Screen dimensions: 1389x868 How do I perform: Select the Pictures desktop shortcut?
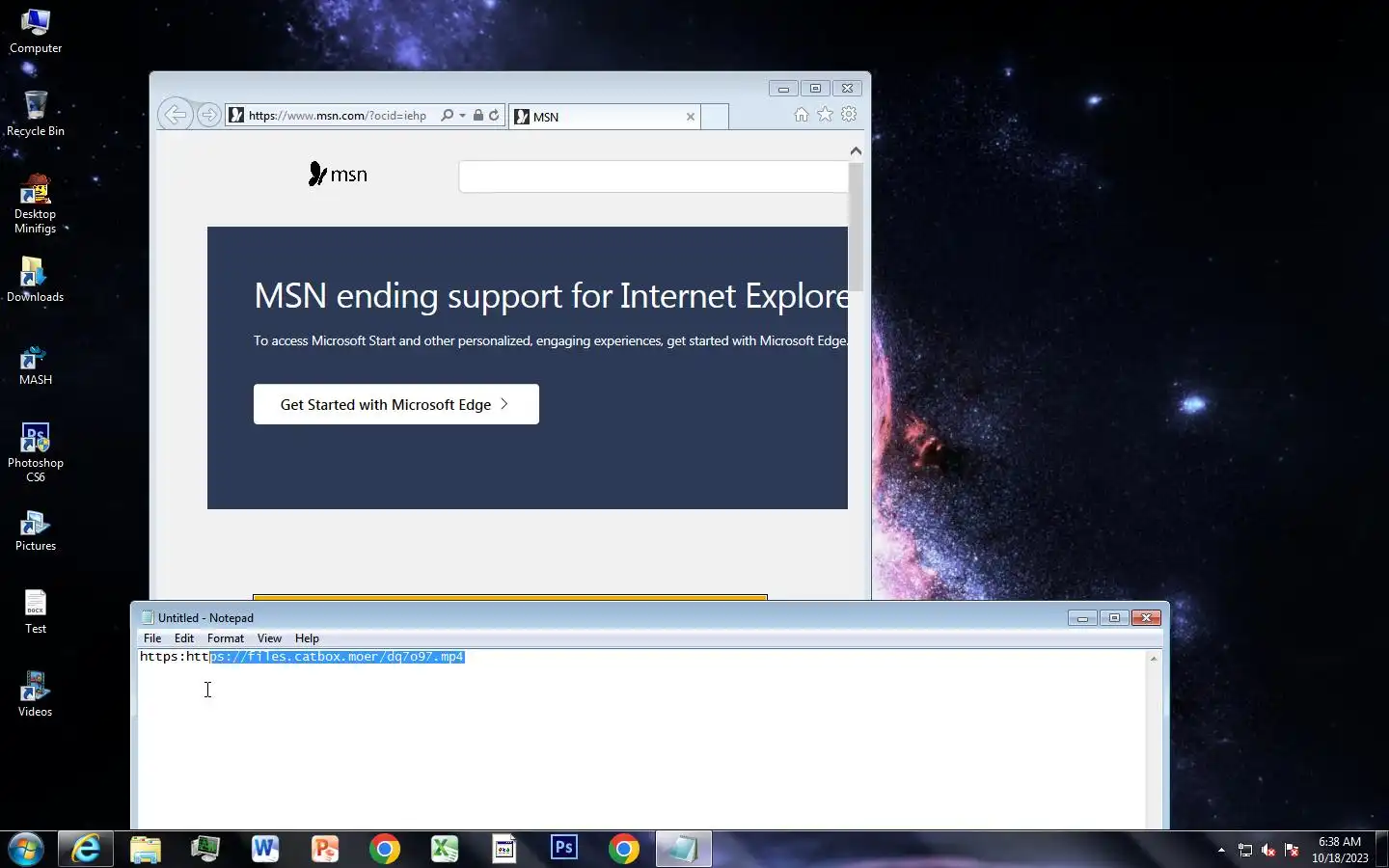[x=36, y=530]
